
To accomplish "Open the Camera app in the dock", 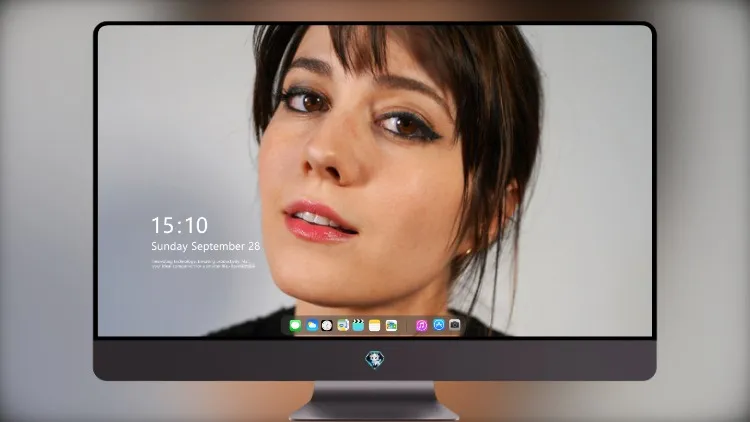I will tap(454, 325).
